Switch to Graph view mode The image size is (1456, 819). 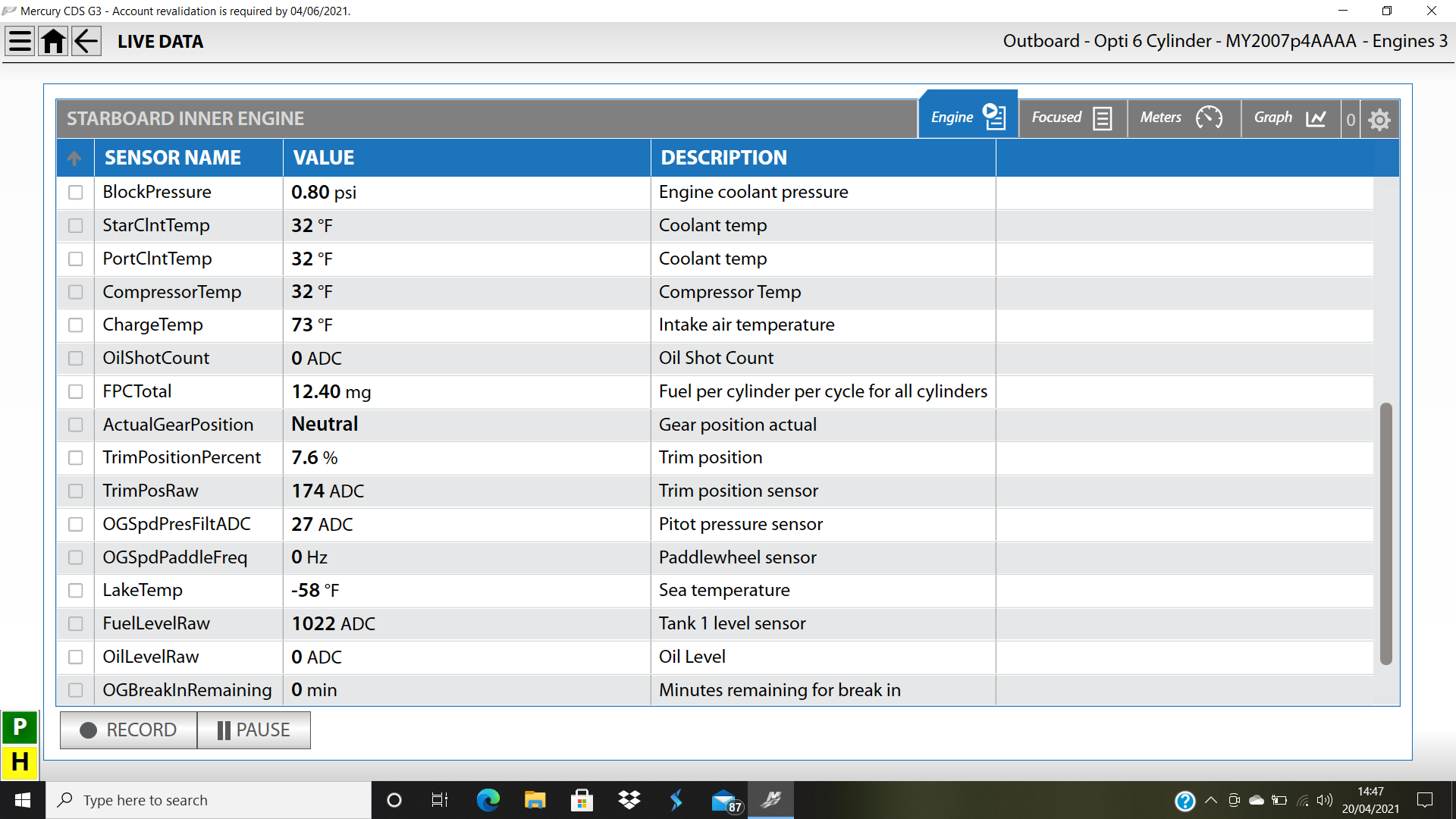pyautogui.click(x=1290, y=118)
